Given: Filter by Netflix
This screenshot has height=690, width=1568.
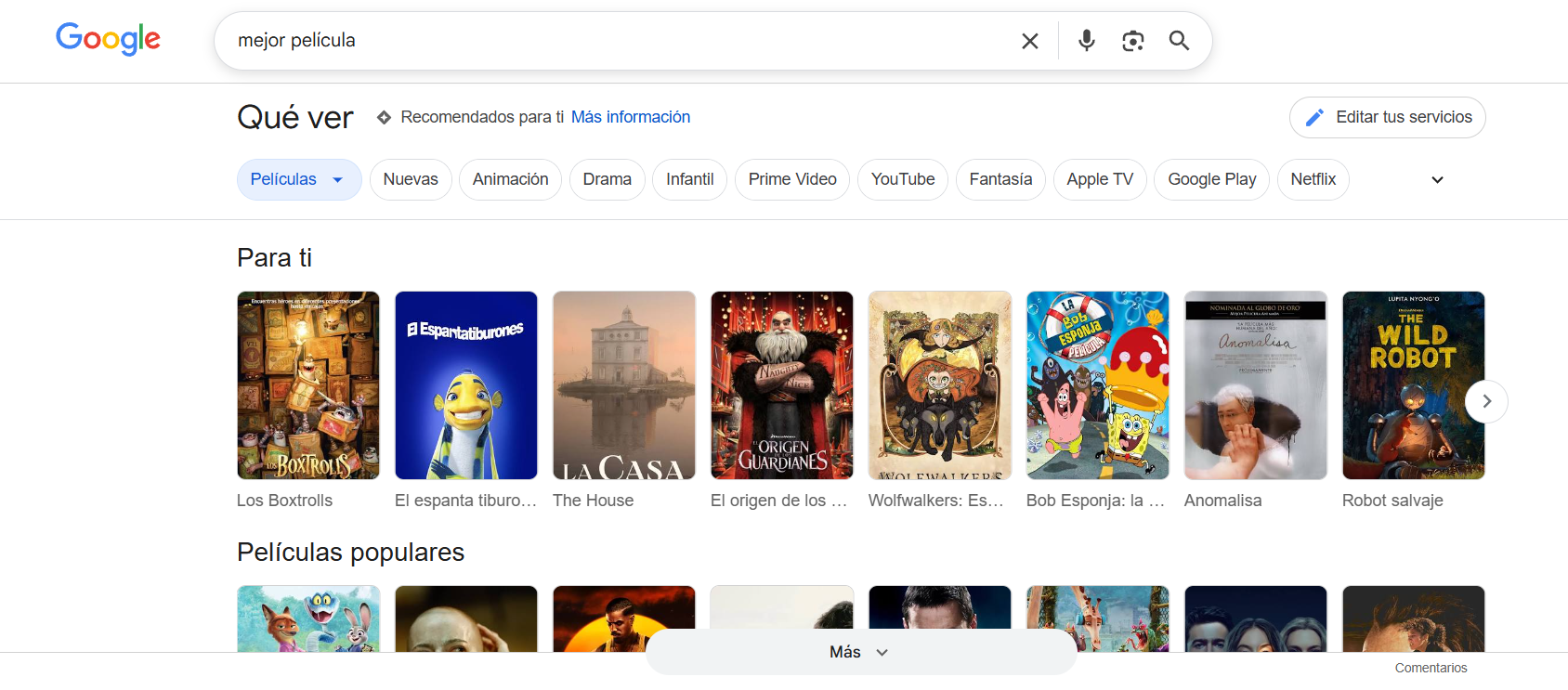Looking at the screenshot, I should tap(1313, 179).
